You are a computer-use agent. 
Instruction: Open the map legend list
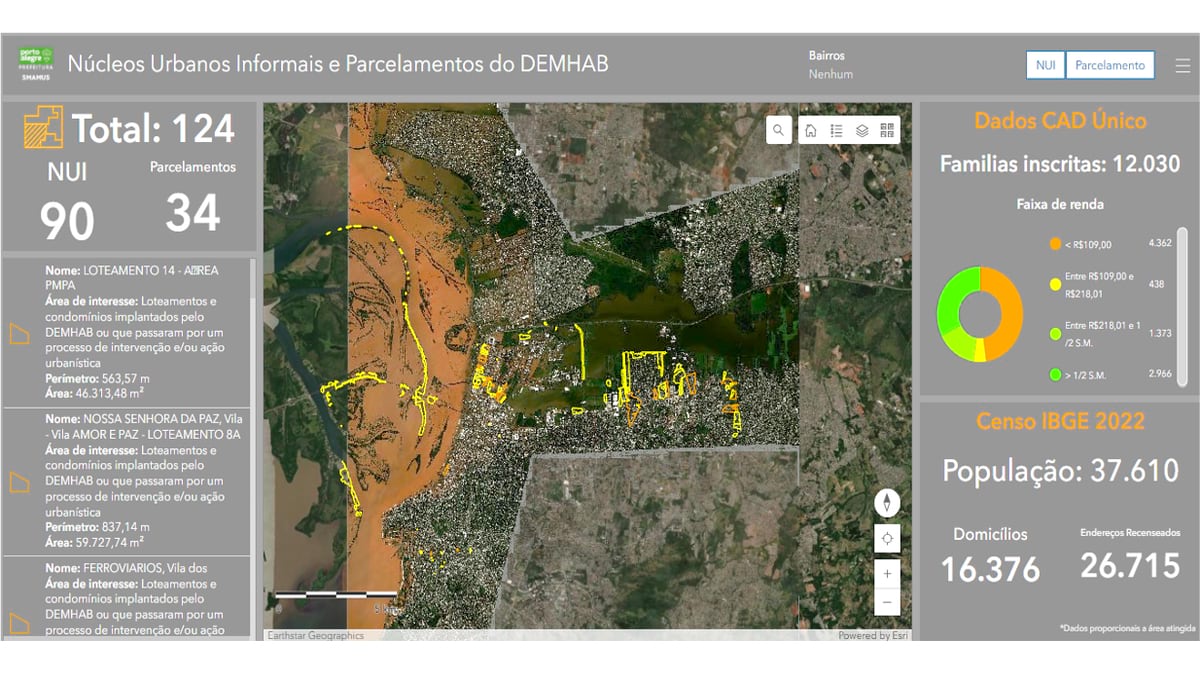point(837,129)
